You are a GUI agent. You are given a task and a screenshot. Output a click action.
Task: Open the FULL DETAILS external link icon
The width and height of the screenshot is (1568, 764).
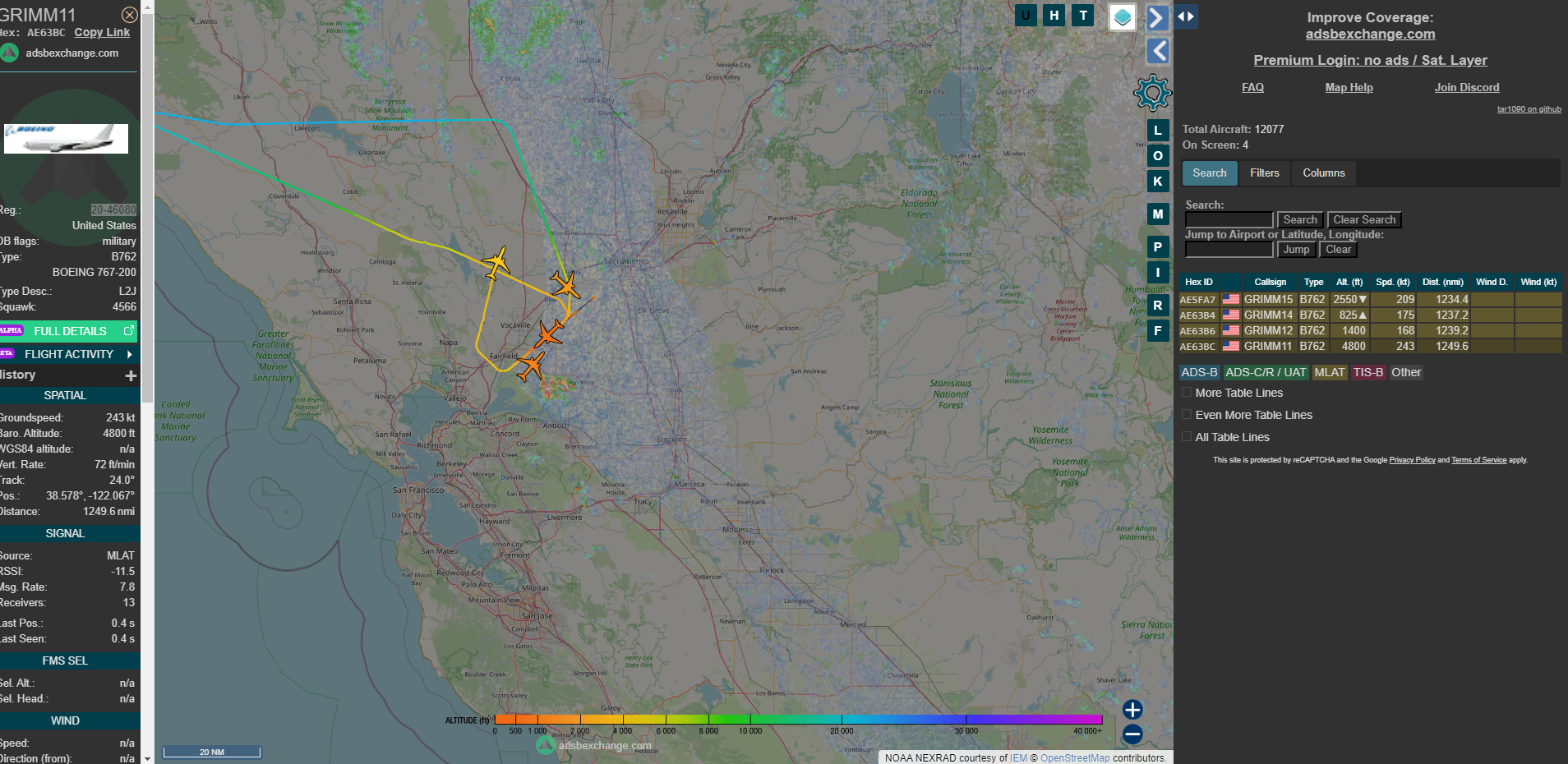[129, 330]
